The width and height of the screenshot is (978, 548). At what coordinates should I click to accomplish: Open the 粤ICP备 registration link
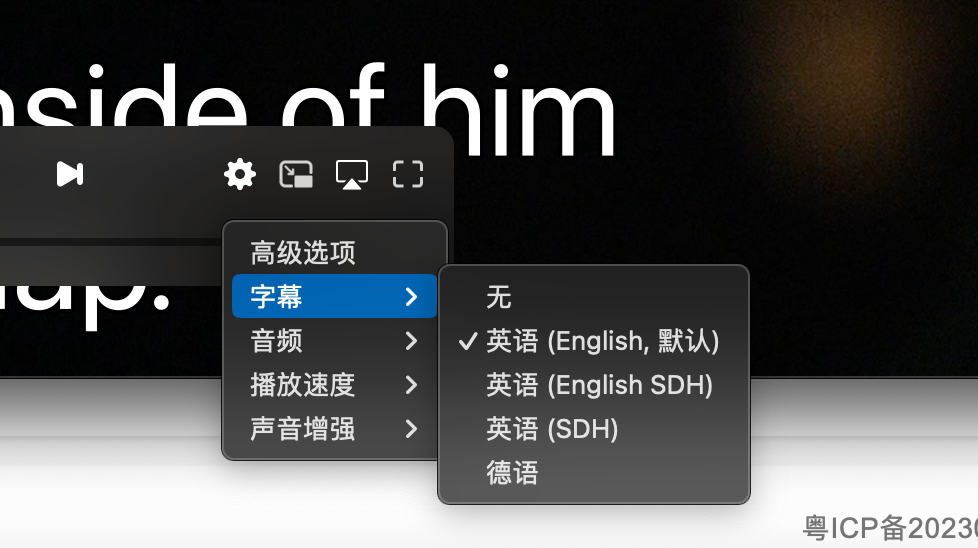pos(890,528)
